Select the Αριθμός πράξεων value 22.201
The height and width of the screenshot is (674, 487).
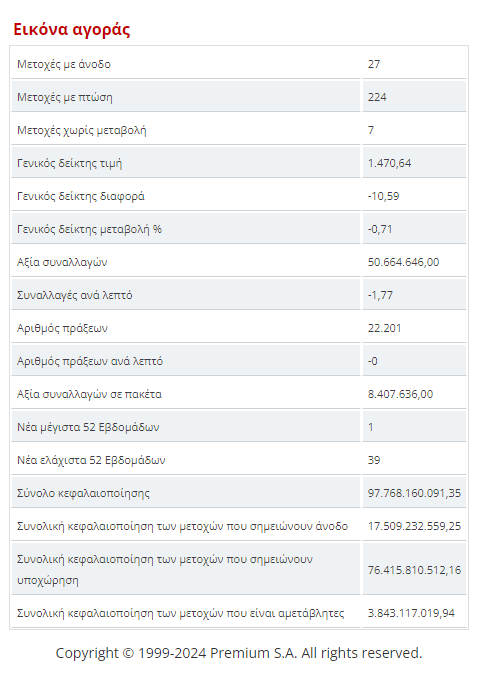pyautogui.click(x=384, y=328)
